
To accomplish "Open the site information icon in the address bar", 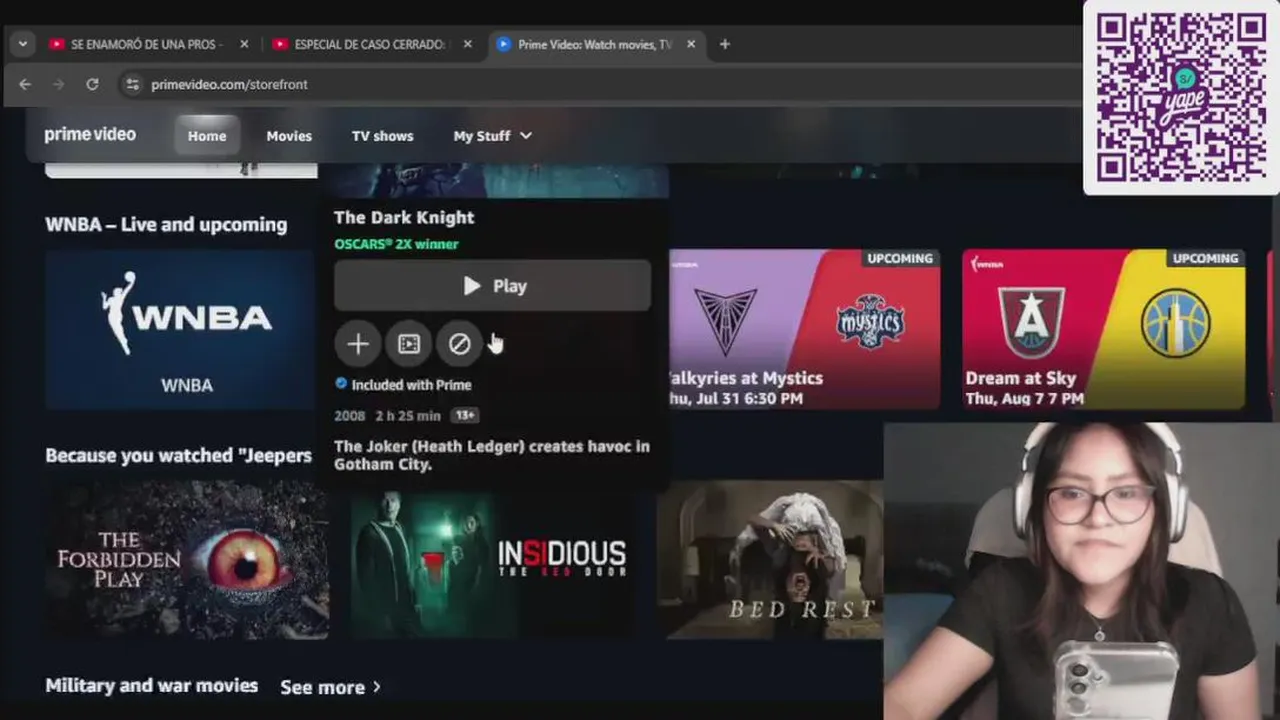I will click(x=132, y=85).
